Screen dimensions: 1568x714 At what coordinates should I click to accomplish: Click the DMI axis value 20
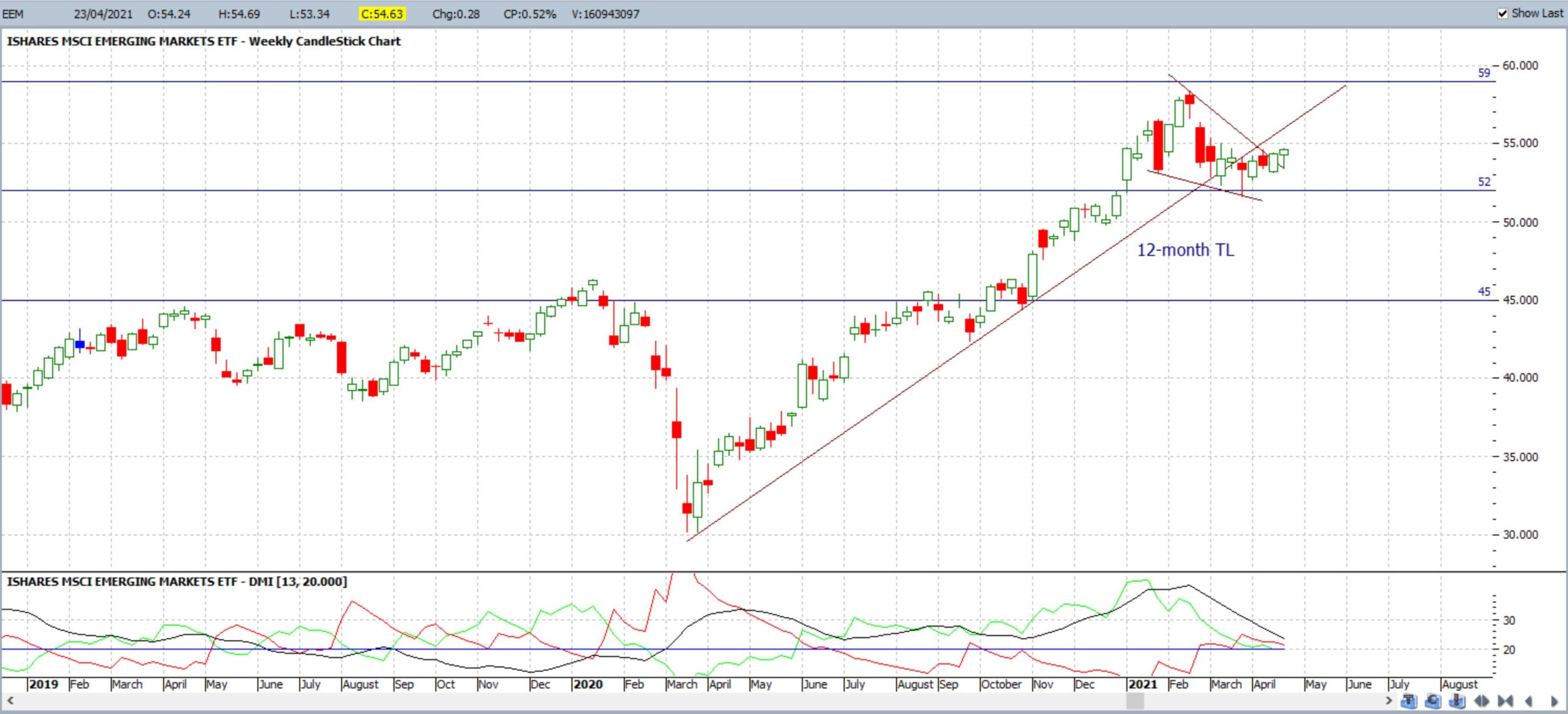(x=1509, y=650)
